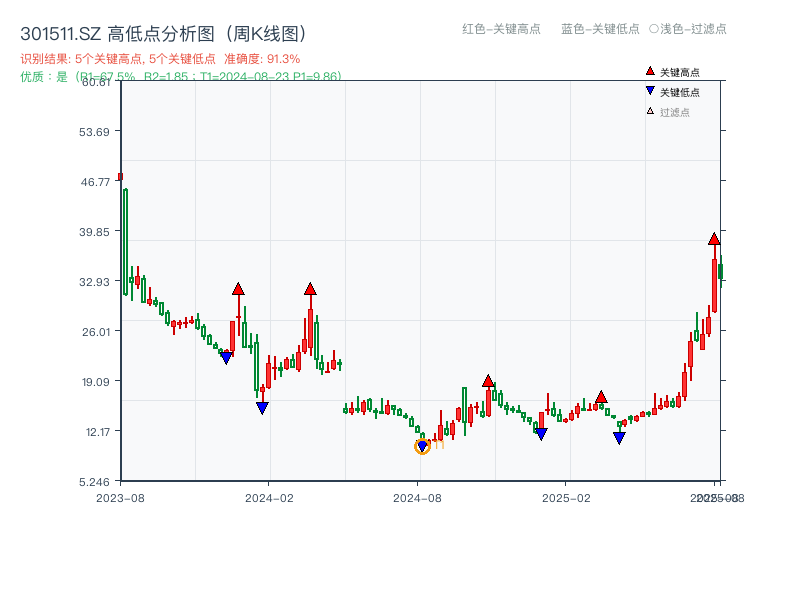
Task: Select the highest red triangle marker on the rightmost rally
Action: pyautogui.click(x=713, y=240)
